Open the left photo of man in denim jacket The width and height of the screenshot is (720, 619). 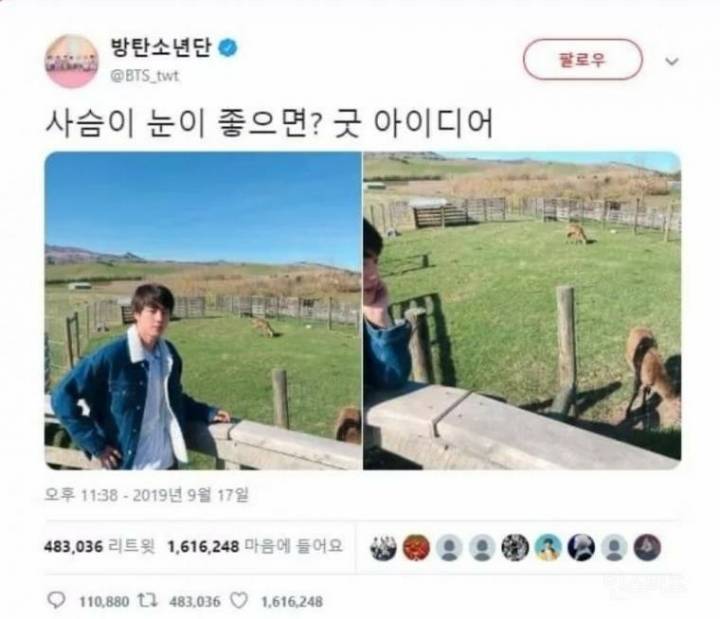pyautogui.click(x=203, y=310)
